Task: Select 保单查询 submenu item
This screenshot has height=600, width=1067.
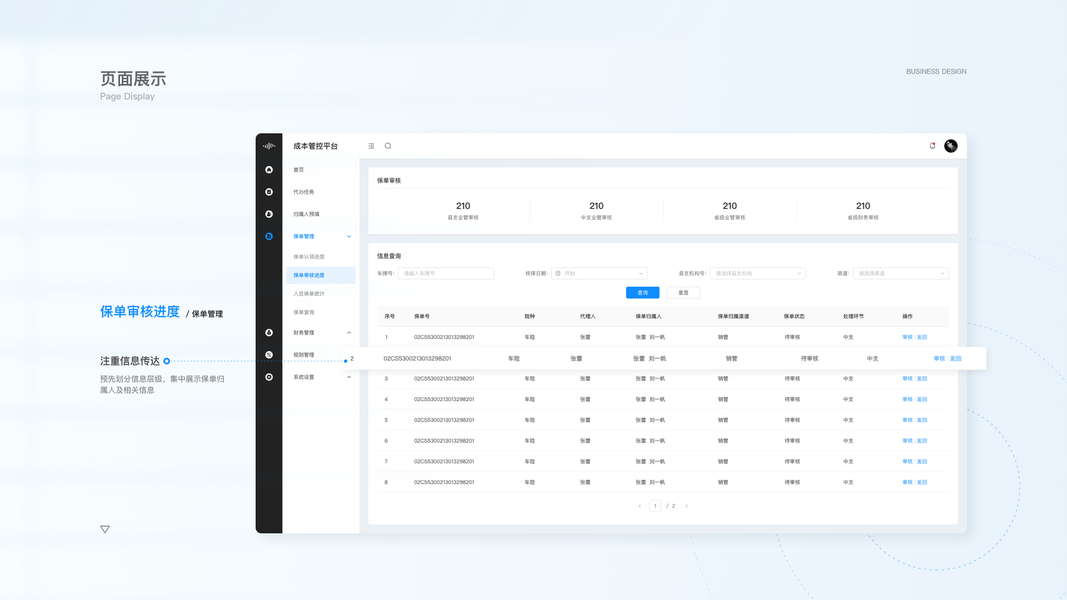Action: 303,312
